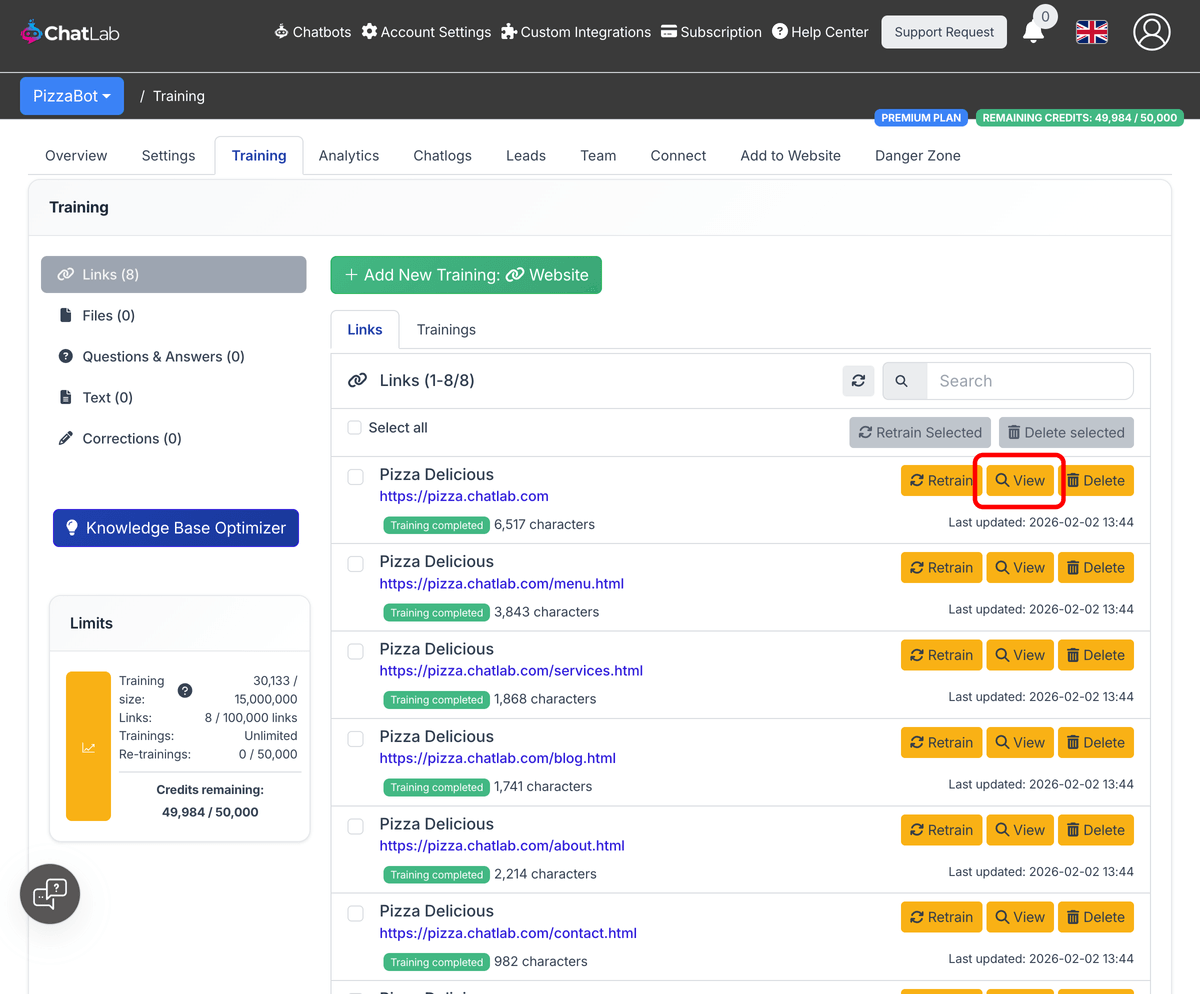Click the user profile avatar icon

[1151, 31]
